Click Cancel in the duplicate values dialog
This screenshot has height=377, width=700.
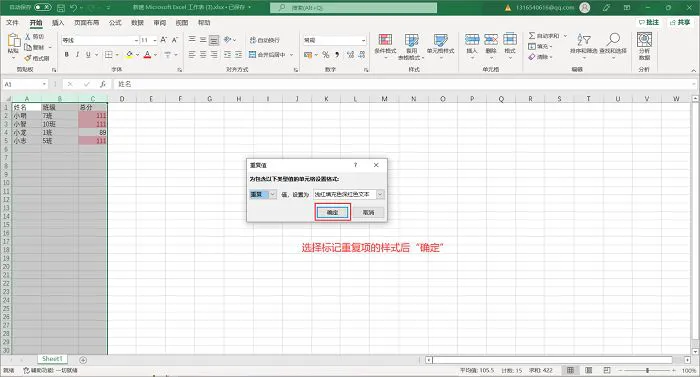(368, 213)
